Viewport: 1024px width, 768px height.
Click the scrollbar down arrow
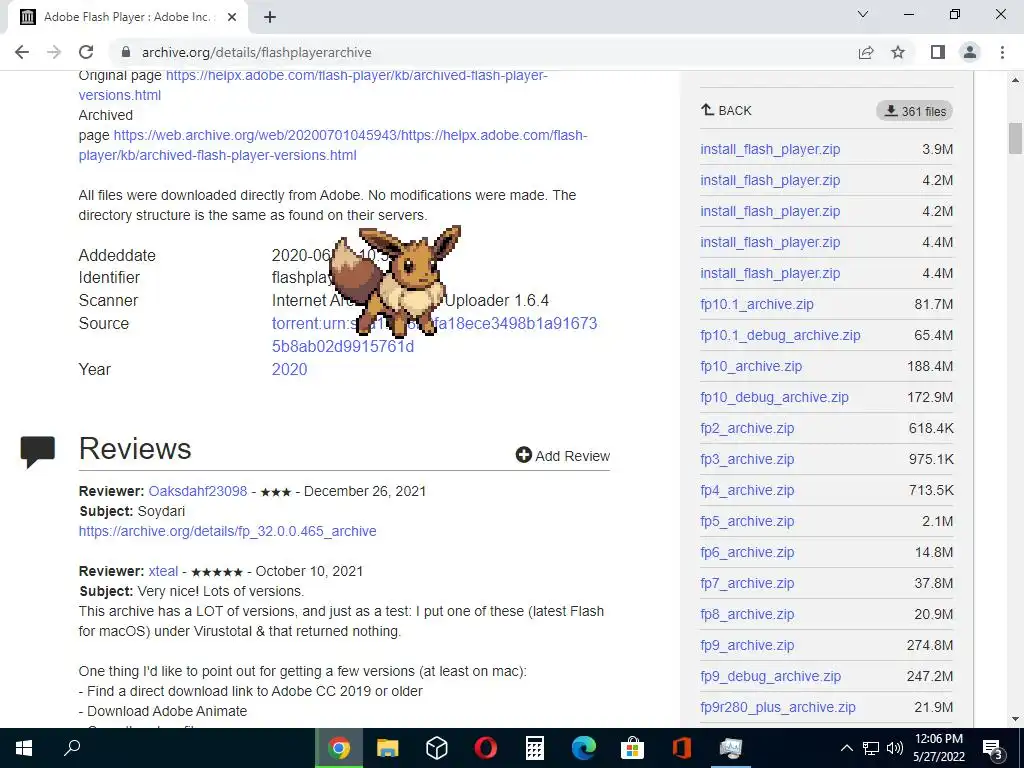[1015, 719]
